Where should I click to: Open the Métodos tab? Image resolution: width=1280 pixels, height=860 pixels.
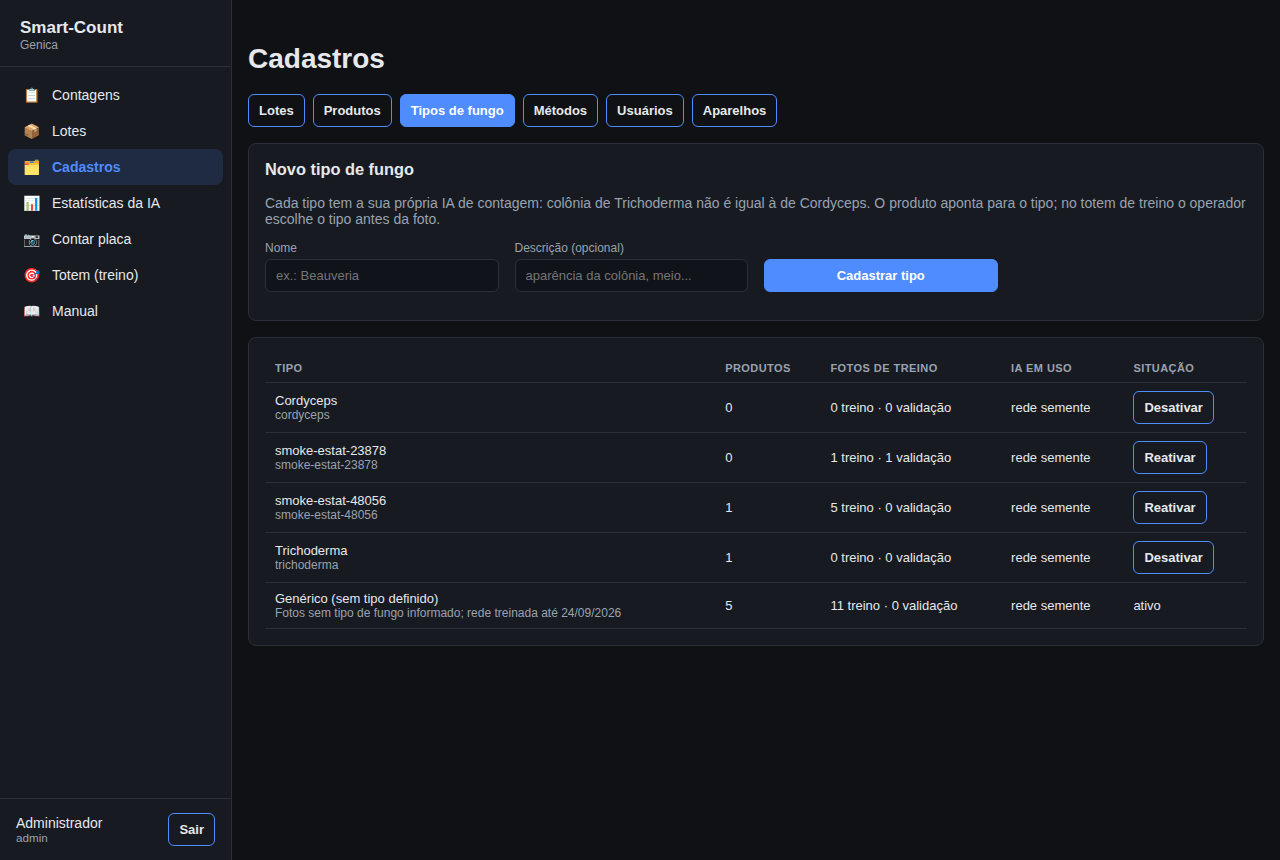(x=560, y=110)
